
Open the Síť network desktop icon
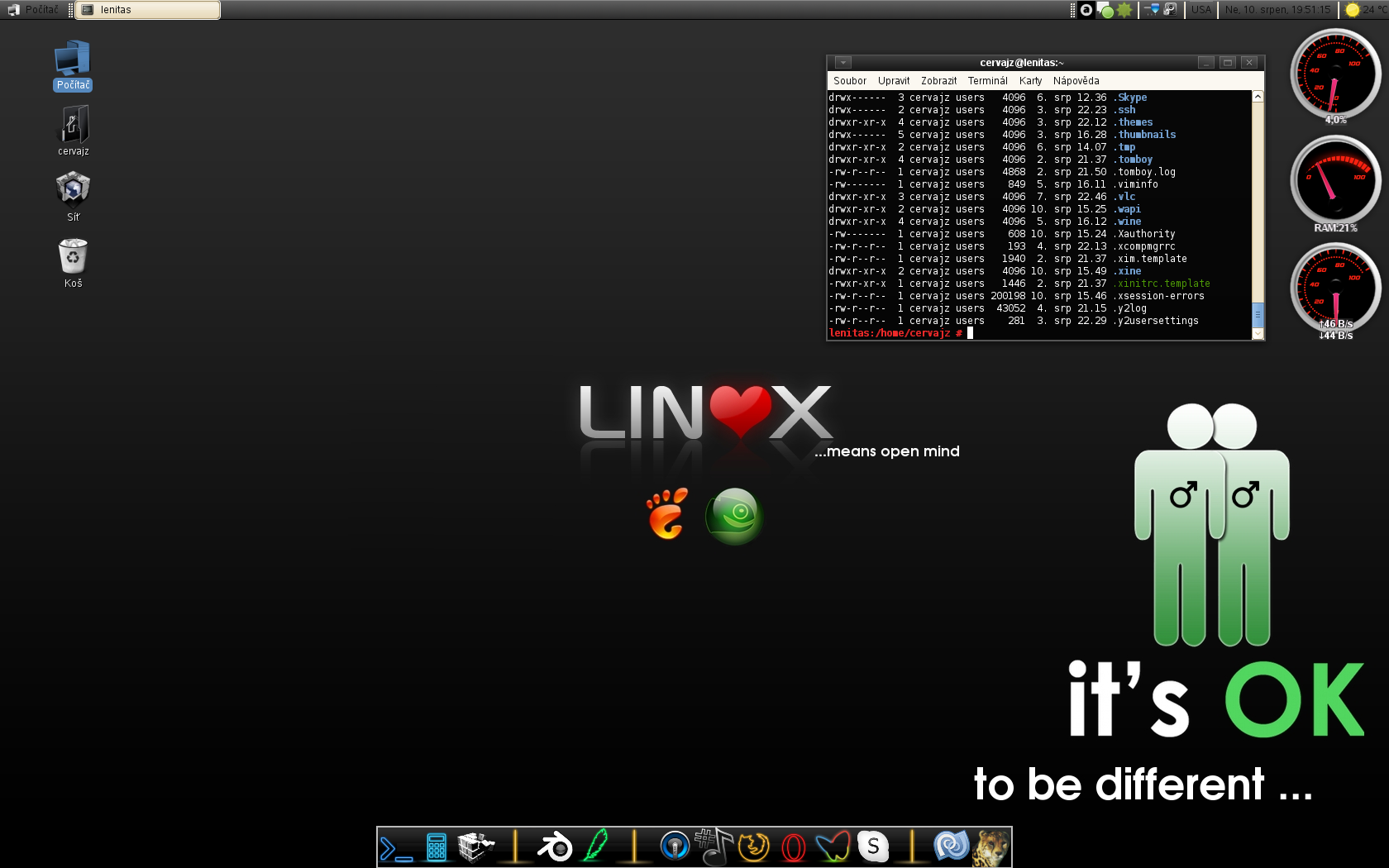click(x=73, y=197)
